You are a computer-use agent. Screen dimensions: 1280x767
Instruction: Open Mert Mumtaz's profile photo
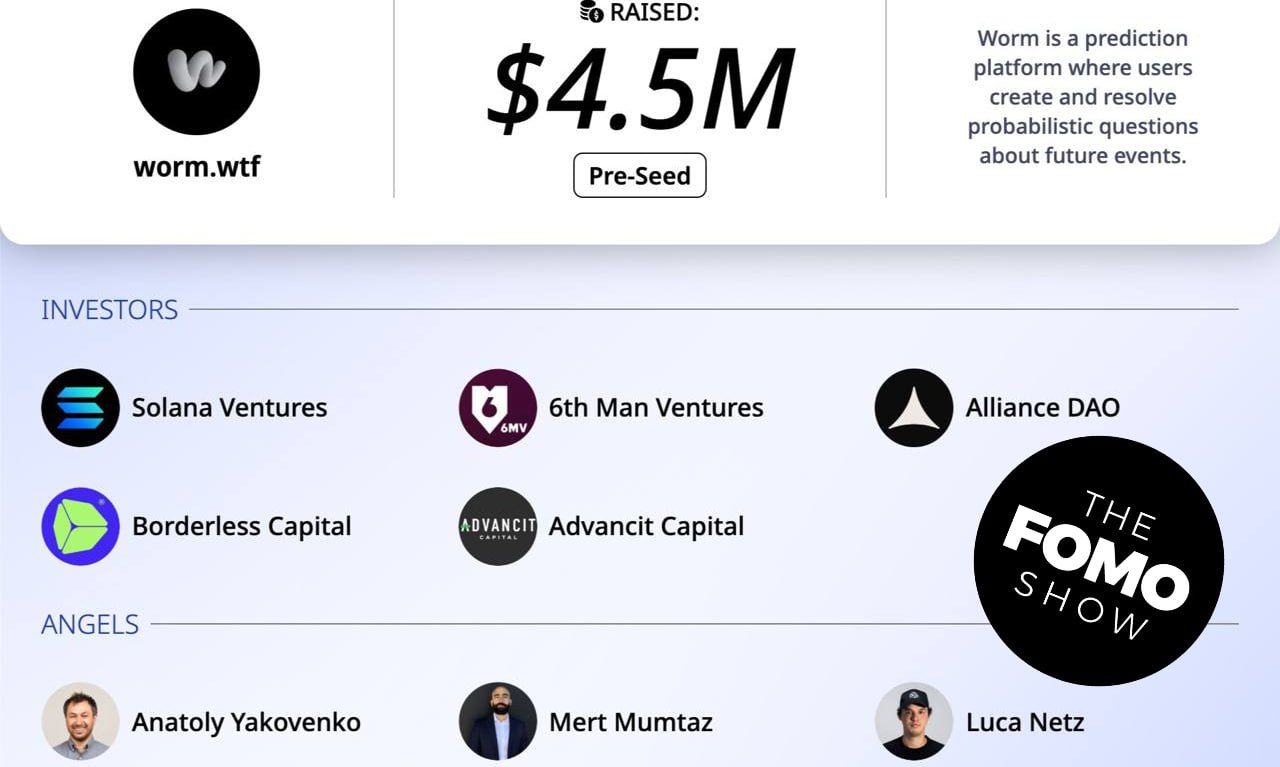(x=497, y=721)
